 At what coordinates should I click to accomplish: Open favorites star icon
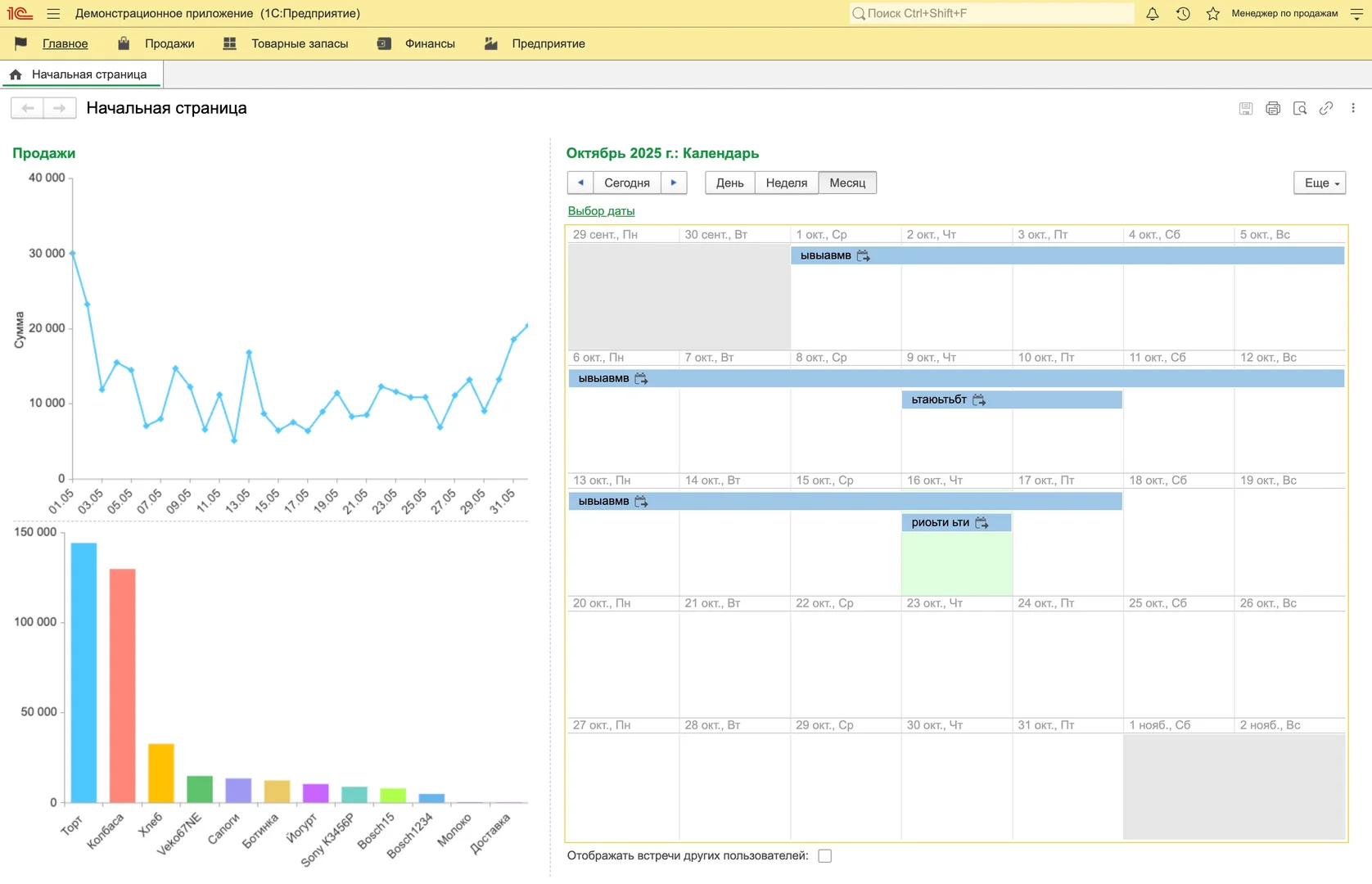[x=1212, y=14]
